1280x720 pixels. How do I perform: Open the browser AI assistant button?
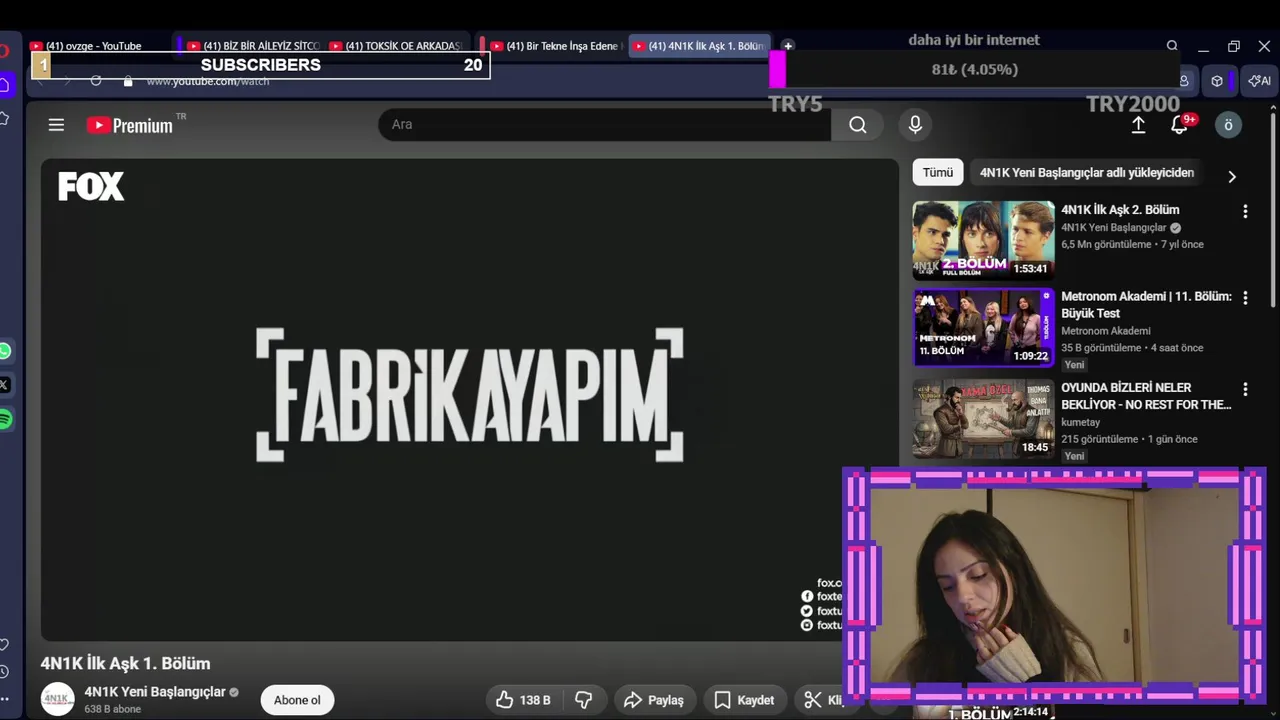point(1259,81)
